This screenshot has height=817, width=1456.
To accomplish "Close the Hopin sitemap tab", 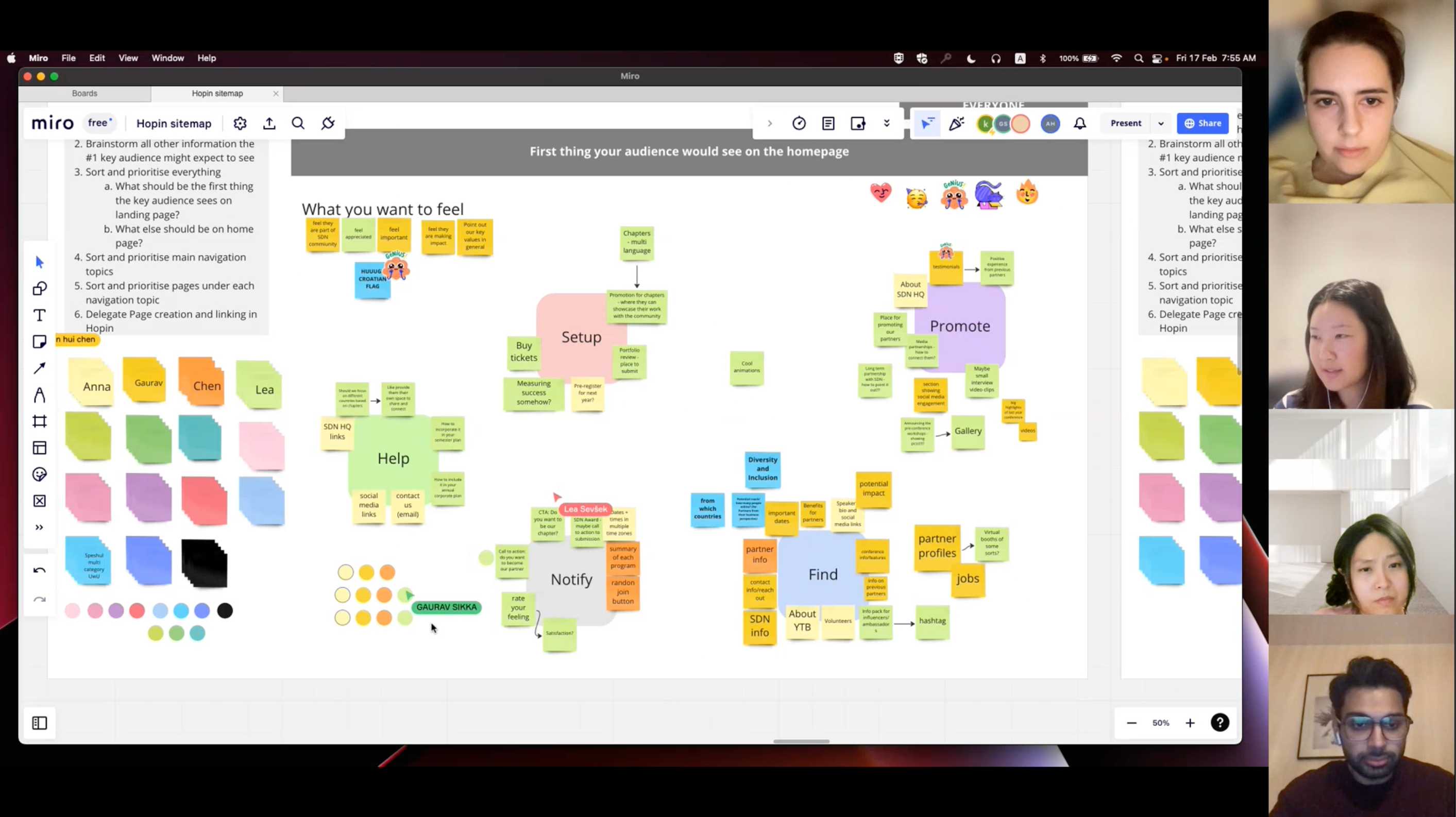I will (x=276, y=94).
